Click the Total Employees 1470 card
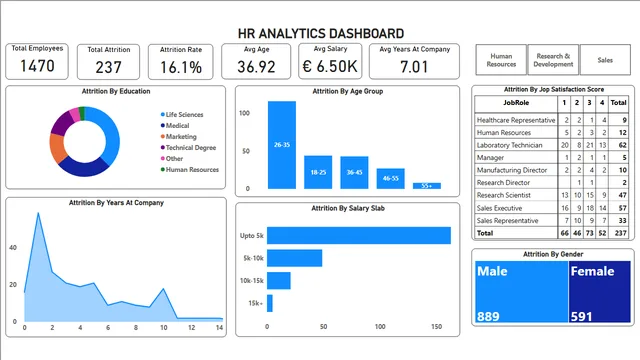The width and height of the screenshot is (640, 360). pos(37,61)
